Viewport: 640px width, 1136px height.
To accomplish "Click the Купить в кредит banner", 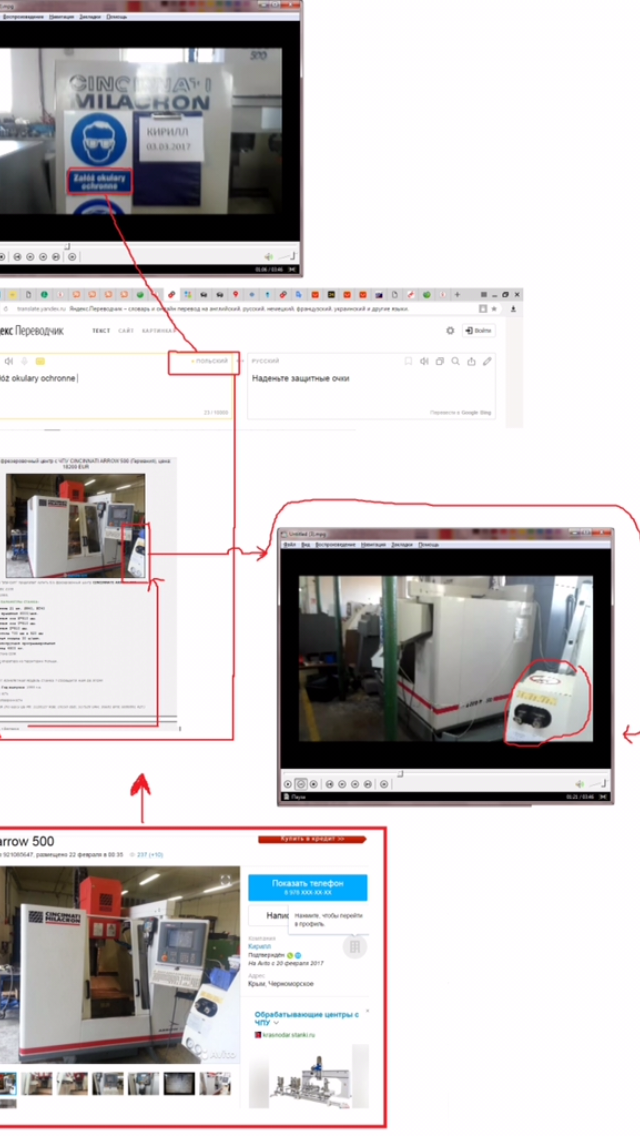I will pyautogui.click(x=316, y=839).
